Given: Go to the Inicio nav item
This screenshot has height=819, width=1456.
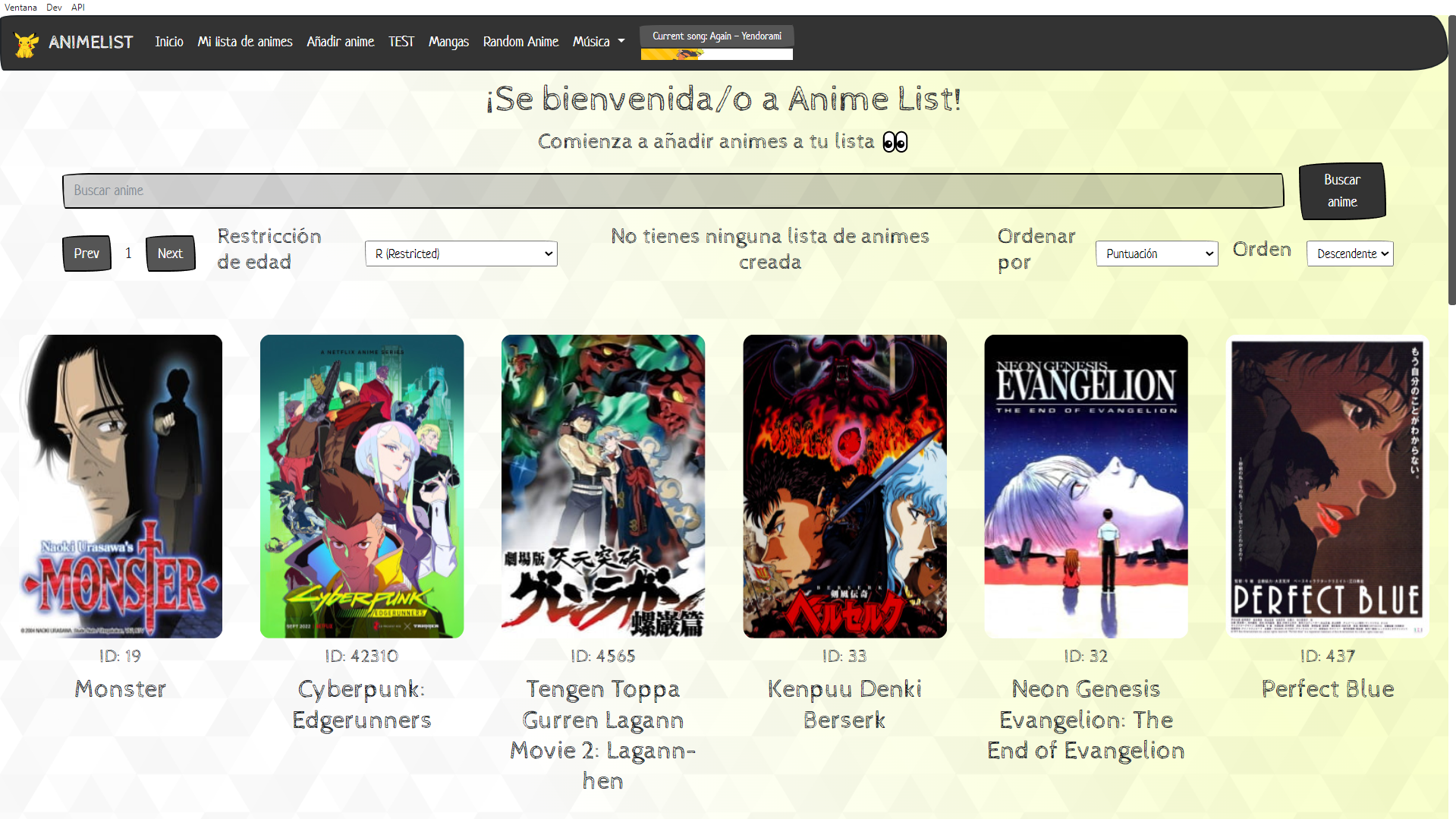Looking at the screenshot, I should [x=169, y=42].
